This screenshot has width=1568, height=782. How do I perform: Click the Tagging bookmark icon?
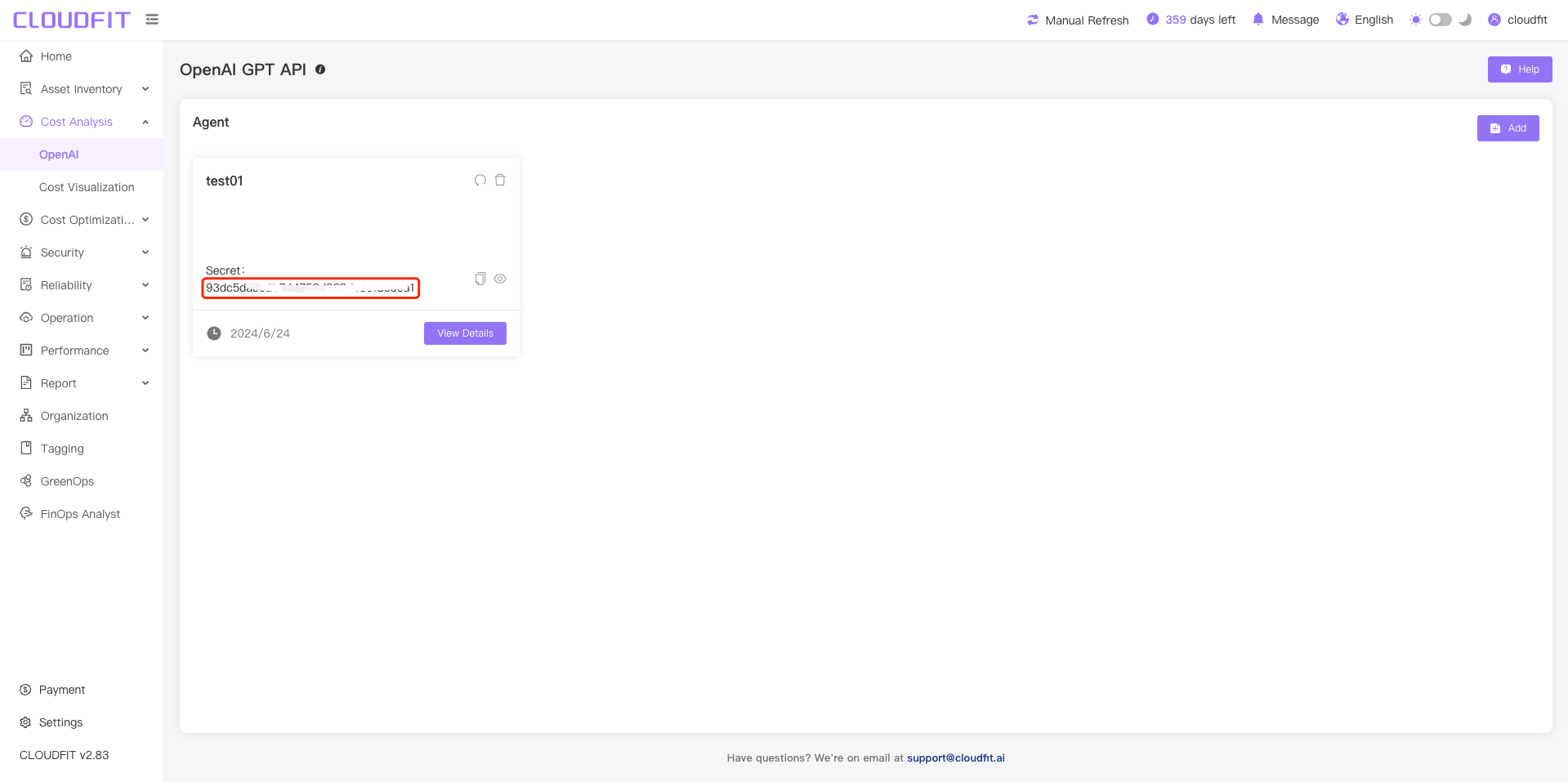click(26, 448)
